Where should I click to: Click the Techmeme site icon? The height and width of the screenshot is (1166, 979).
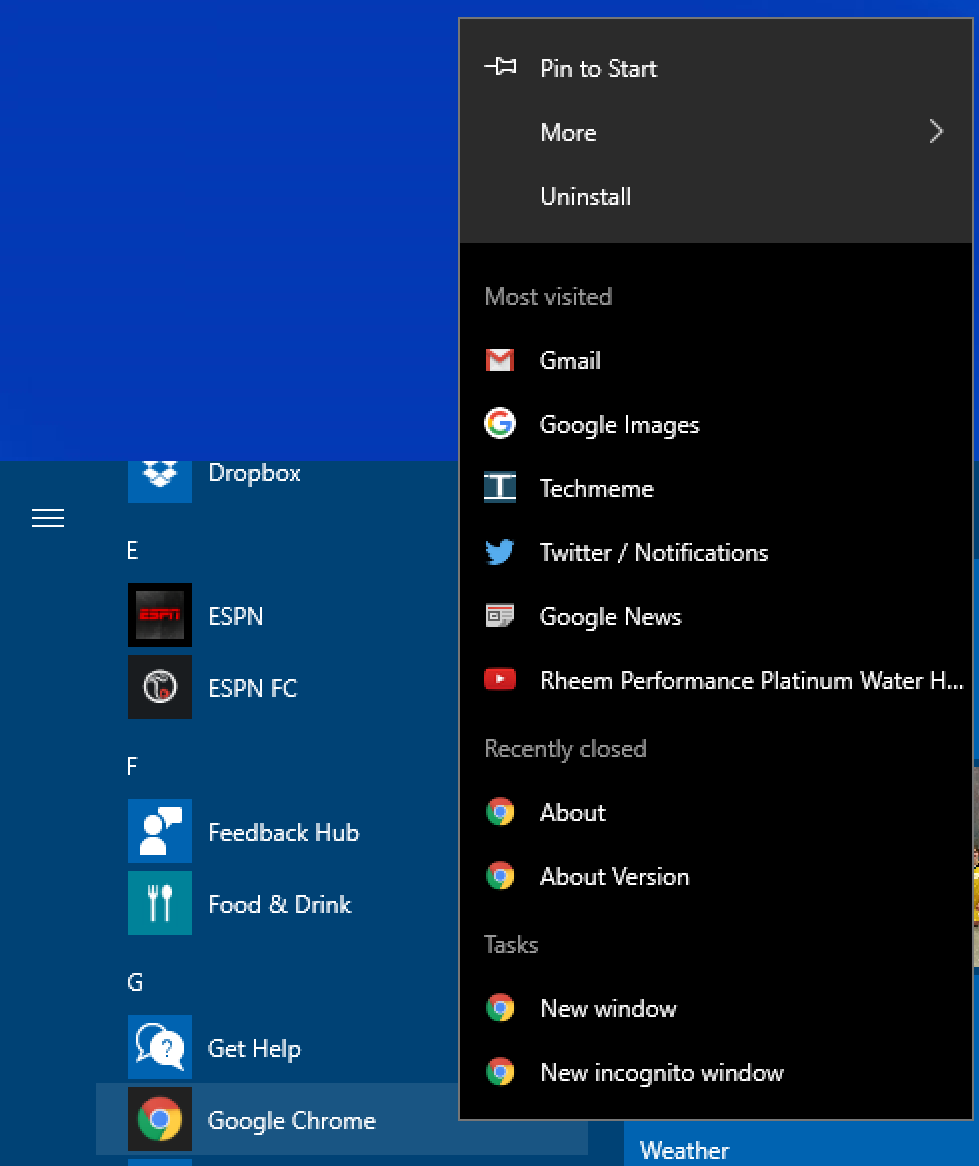[500, 488]
